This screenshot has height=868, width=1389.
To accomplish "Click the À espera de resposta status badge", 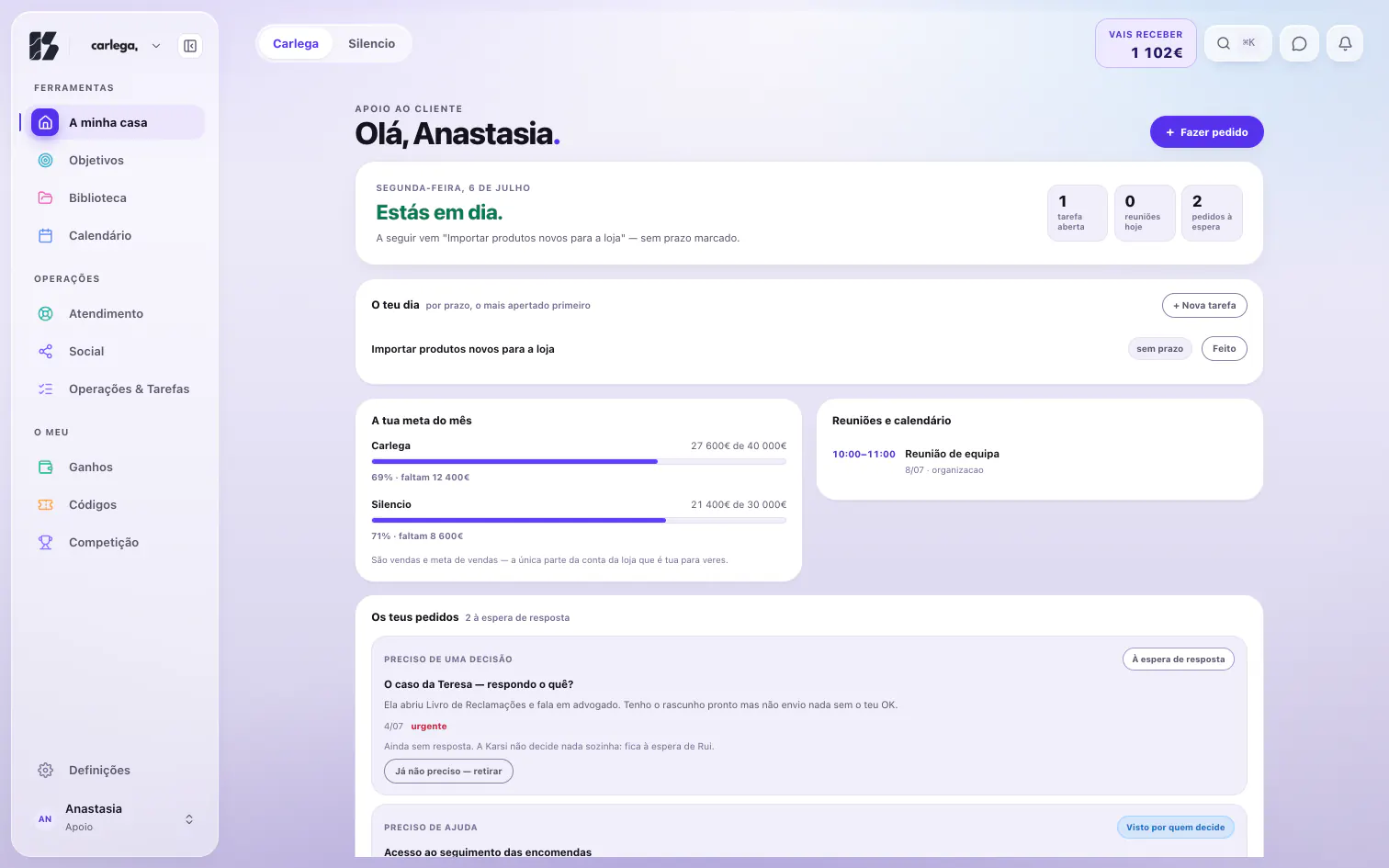I will coord(1179,659).
